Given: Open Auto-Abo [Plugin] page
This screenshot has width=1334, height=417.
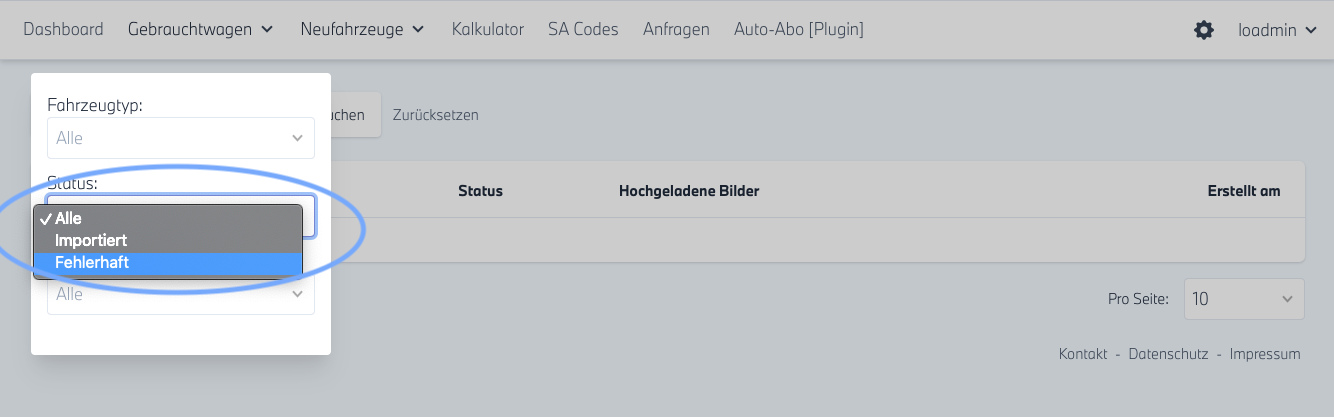Looking at the screenshot, I should [x=798, y=29].
